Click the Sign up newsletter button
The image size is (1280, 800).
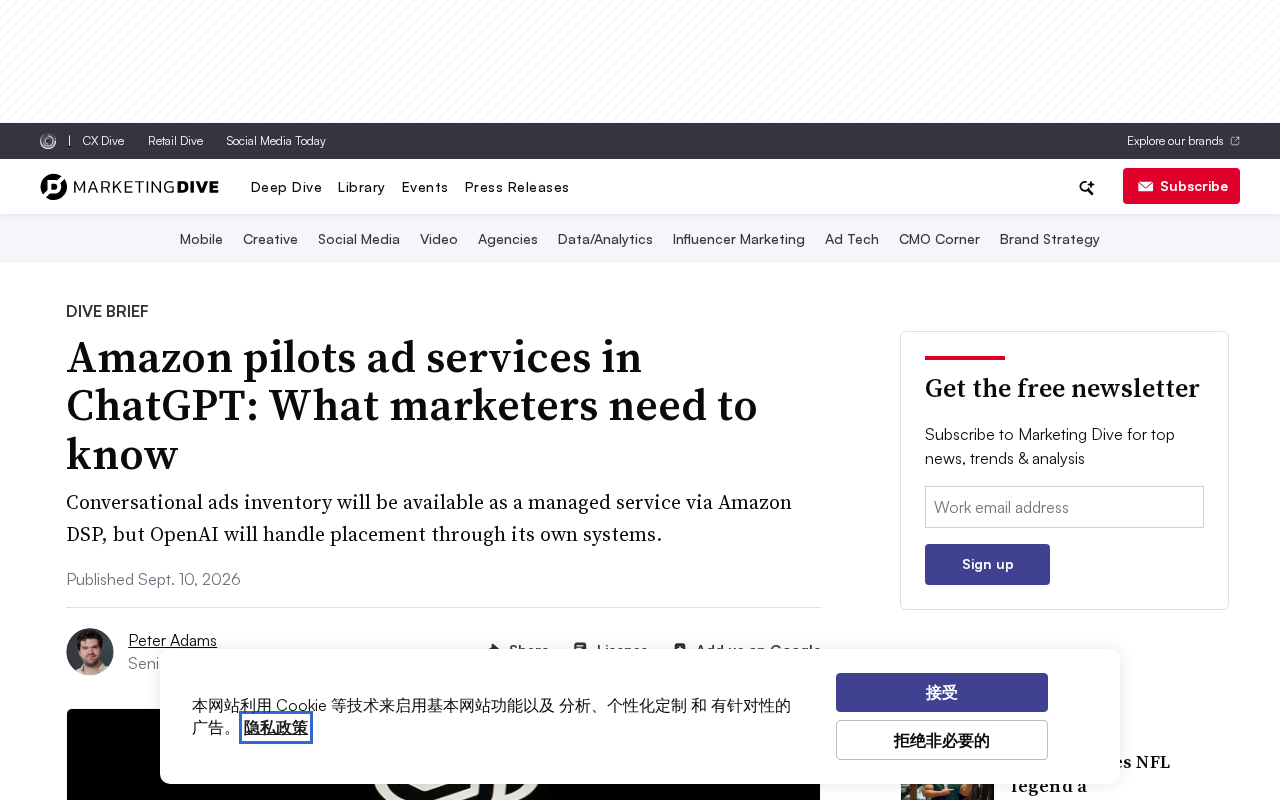(x=987, y=564)
